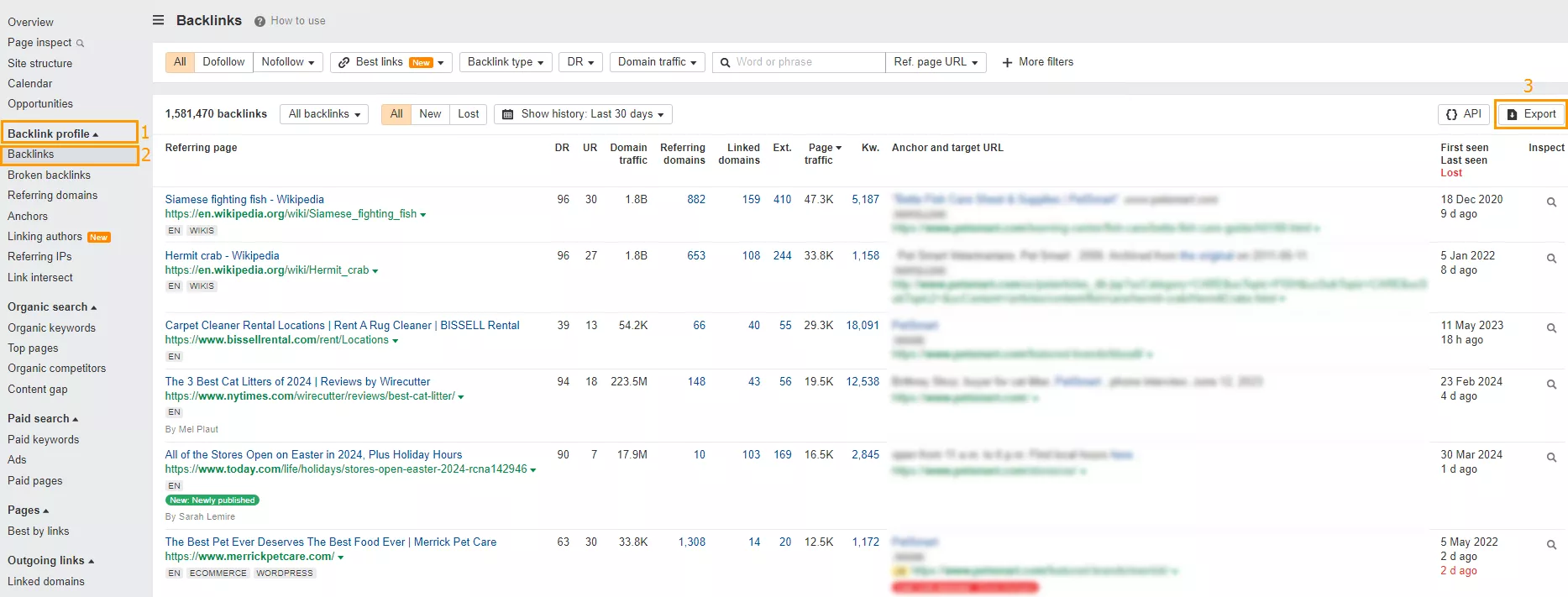
Task: Open the 882 referring domains link
Action: (696, 200)
